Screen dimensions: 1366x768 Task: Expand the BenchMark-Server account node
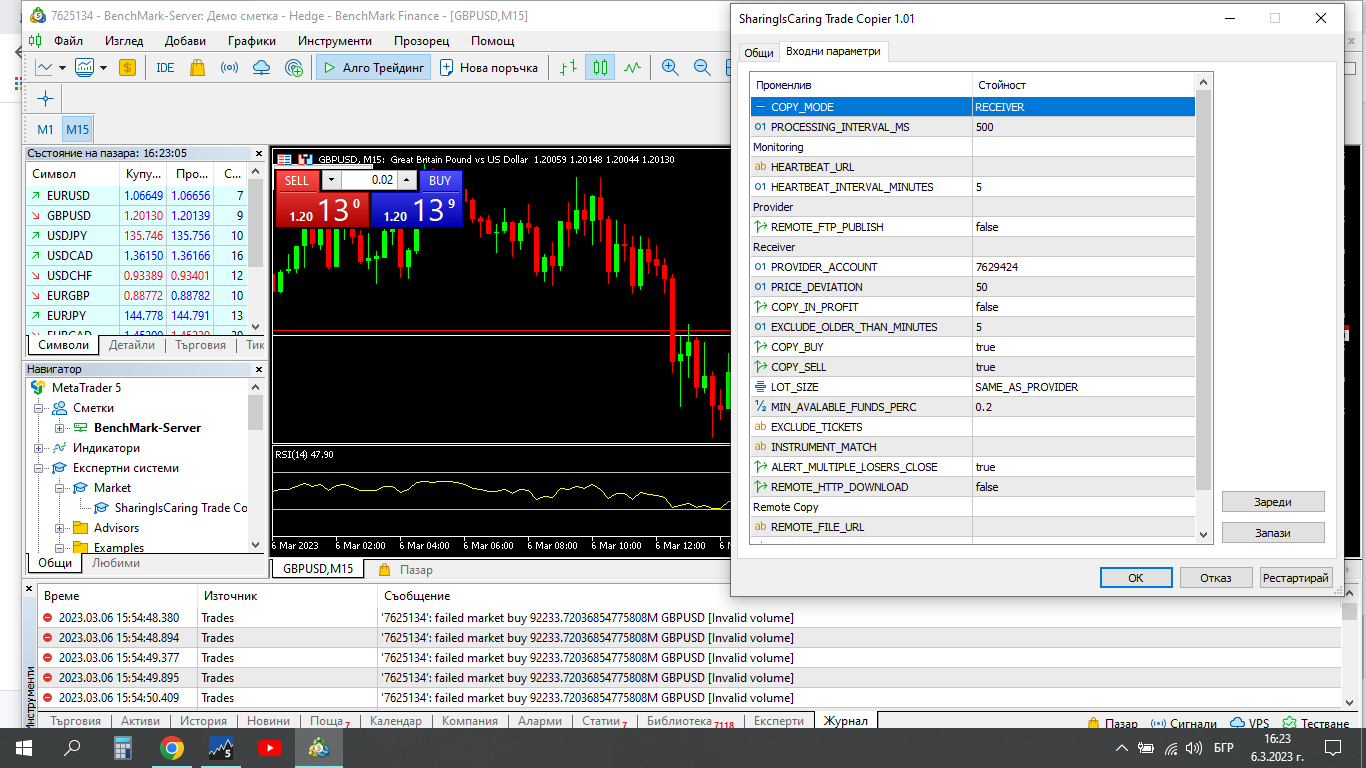click(60, 428)
